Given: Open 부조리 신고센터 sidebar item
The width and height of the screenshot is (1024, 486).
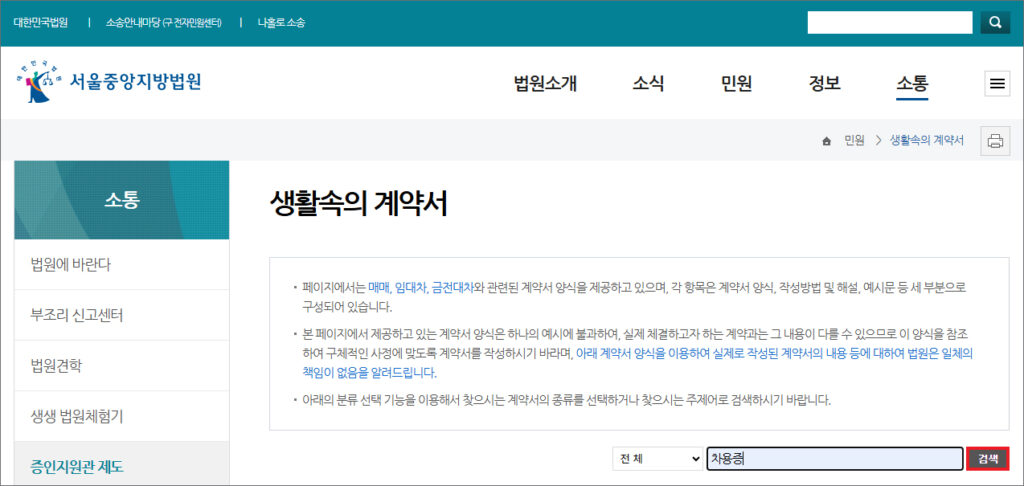Looking at the screenshot, I should (x=76, y=315).
